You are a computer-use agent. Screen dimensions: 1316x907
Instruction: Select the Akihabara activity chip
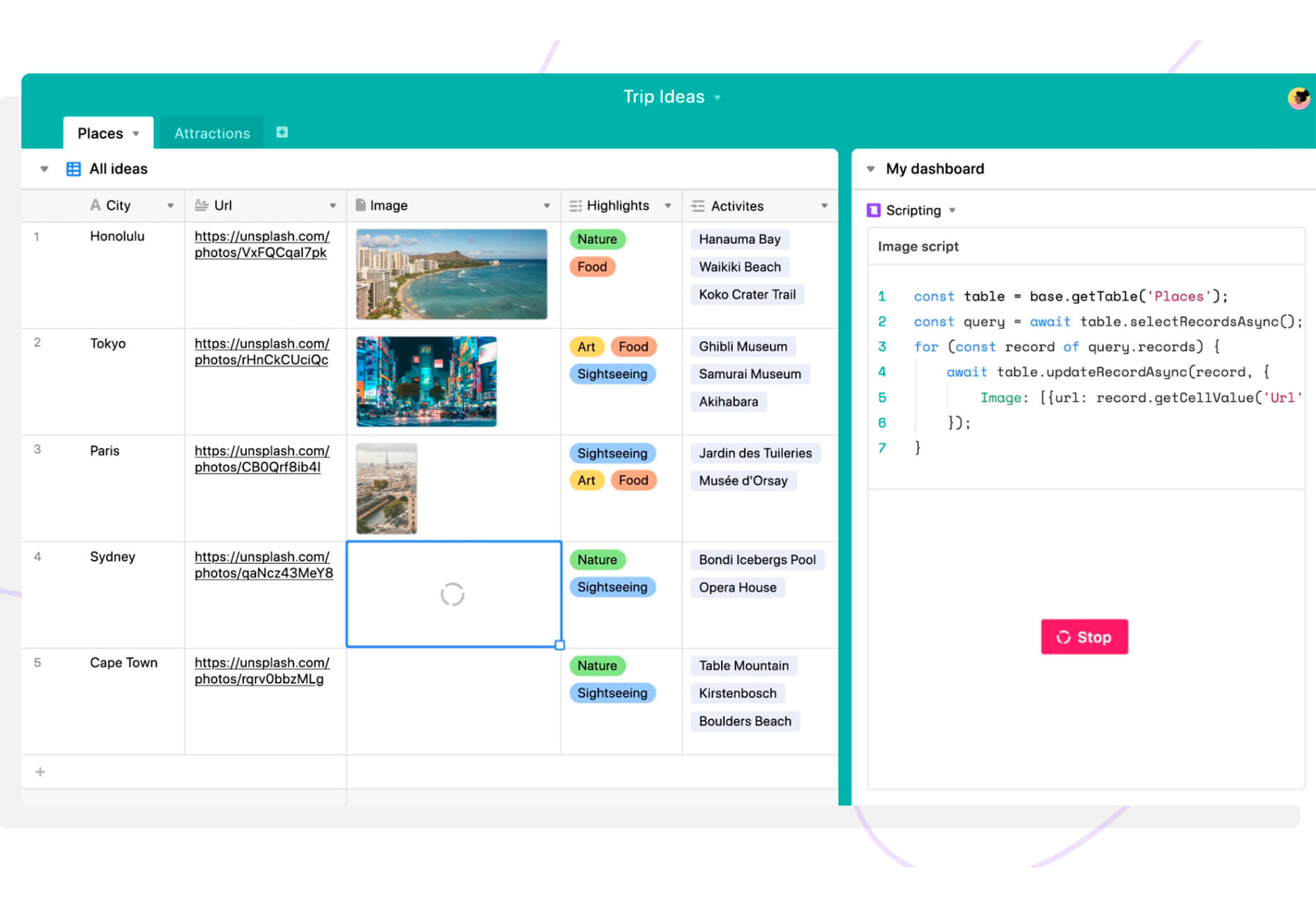click(728, 401)
